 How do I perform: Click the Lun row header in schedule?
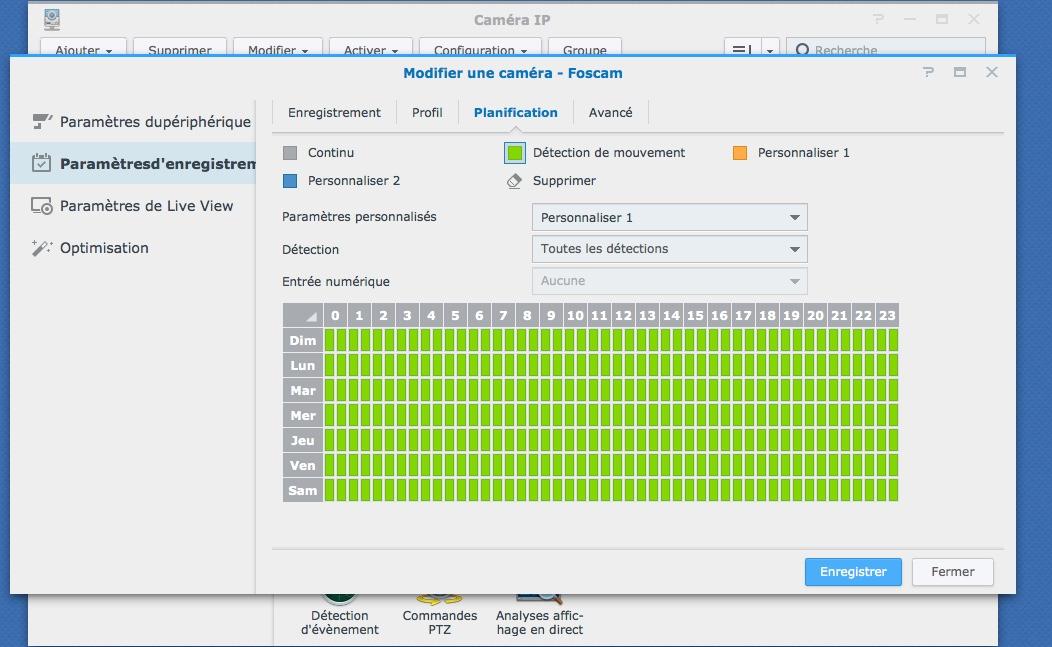(x=302, y=366)
